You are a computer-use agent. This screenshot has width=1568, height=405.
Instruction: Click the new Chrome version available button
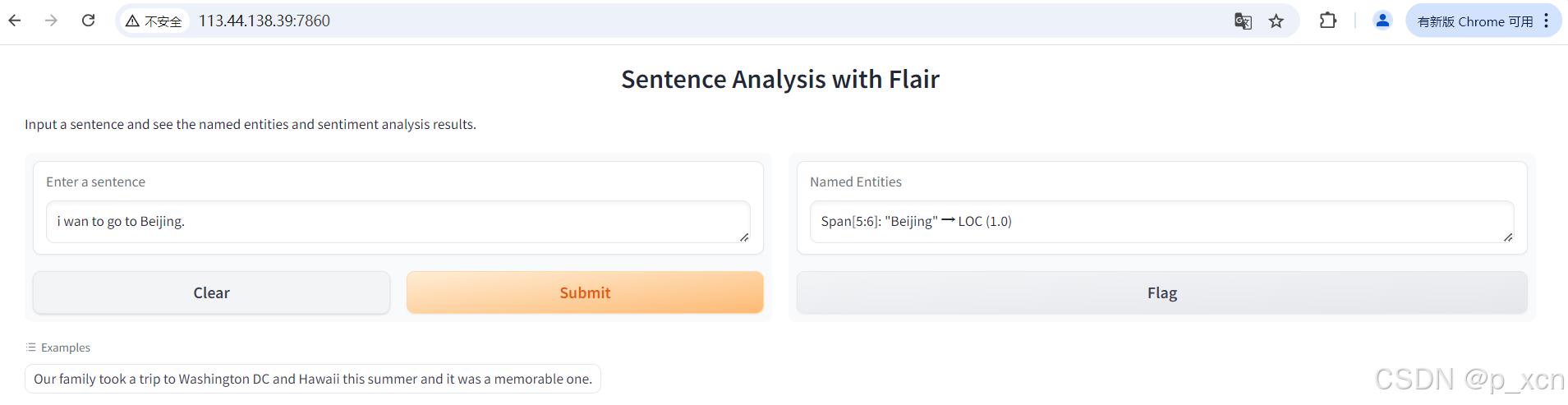pos(1474,21)
